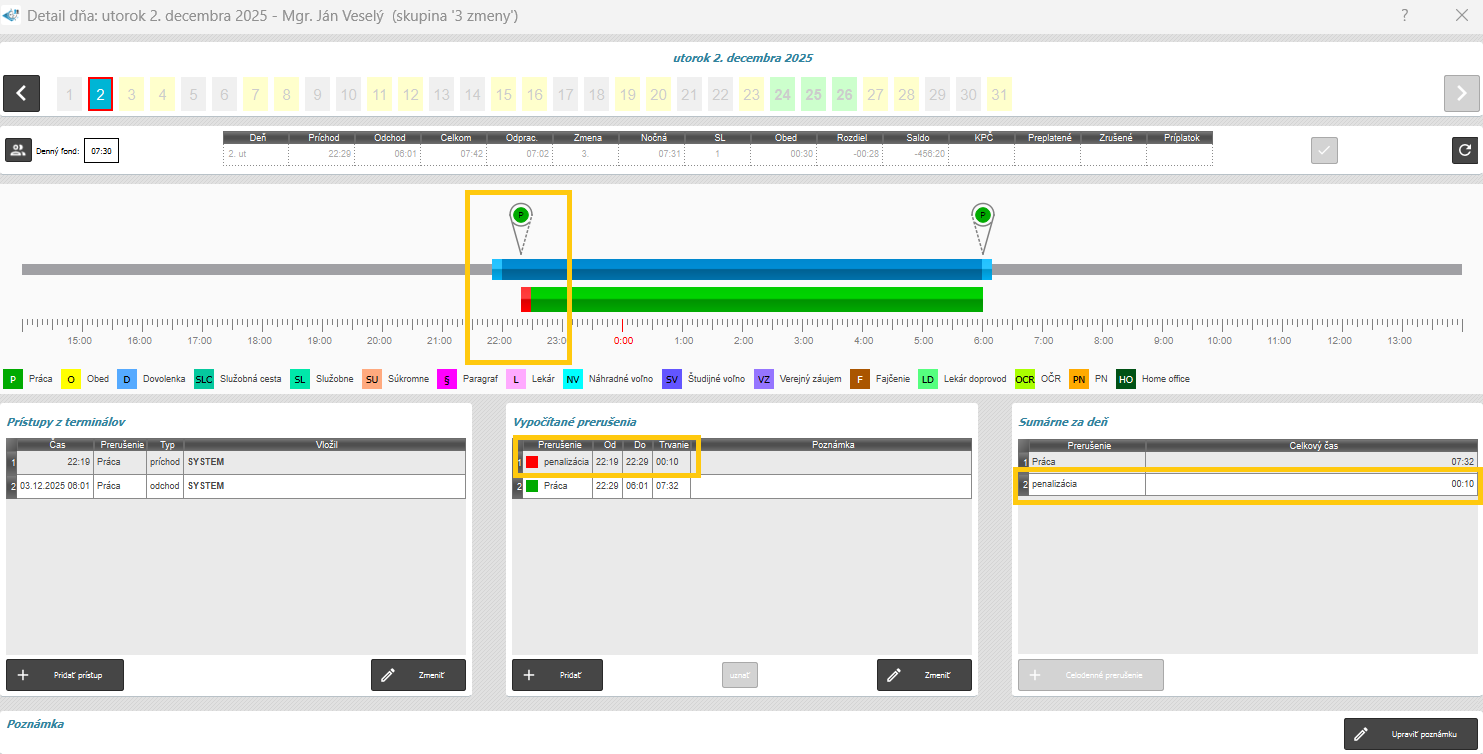Image resolution: width=1483 pixels, height=754 pixels.
Task: Select day 3 in the calendar strip
Action: [x=131, y=94]
